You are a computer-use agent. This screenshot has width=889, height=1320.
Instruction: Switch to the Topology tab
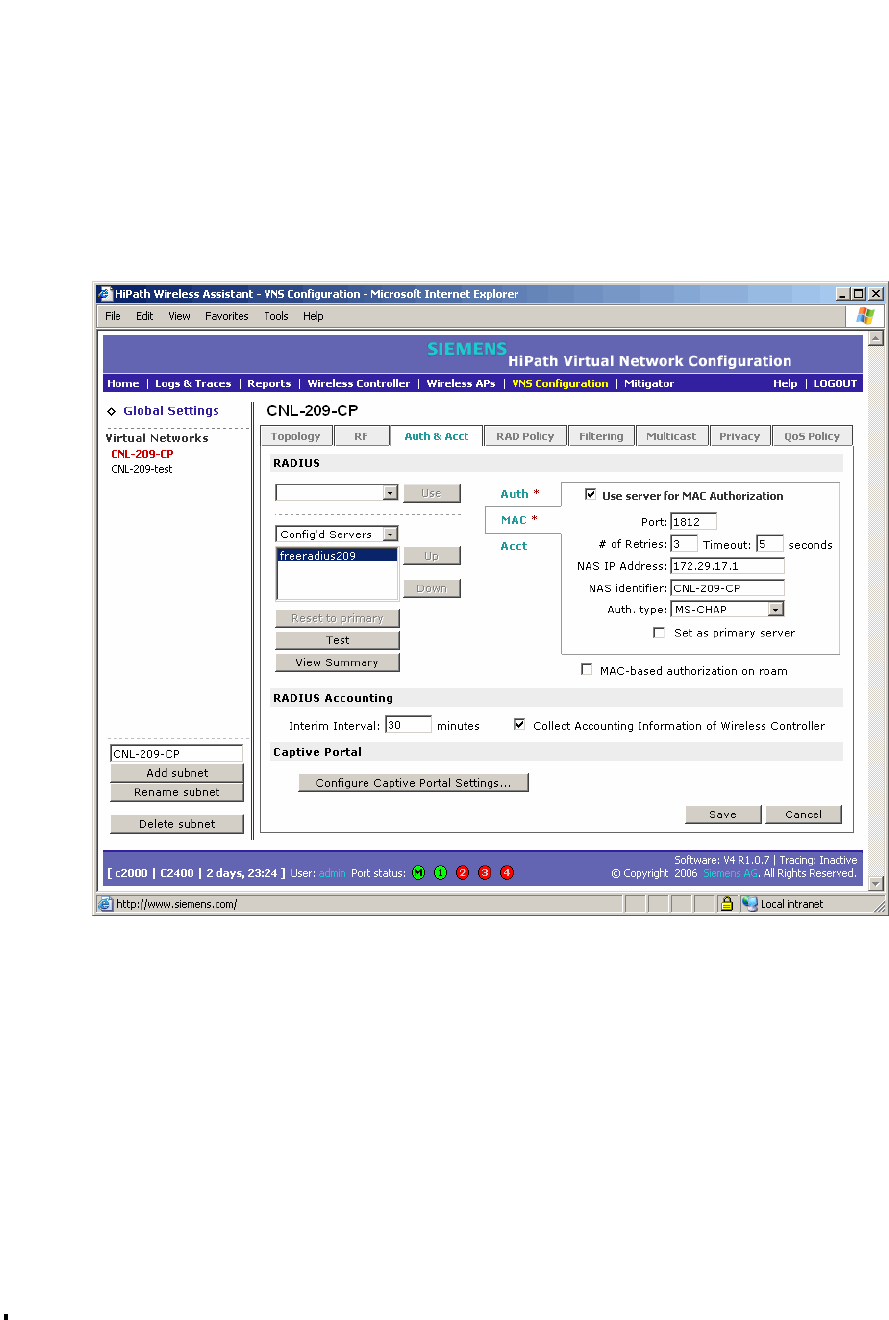tap(296, 436)
